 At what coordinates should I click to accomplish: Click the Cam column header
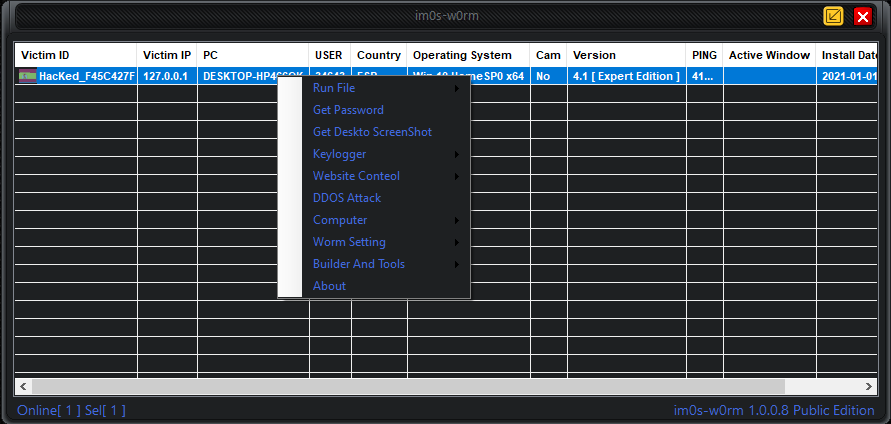click(x=548, y=55)
